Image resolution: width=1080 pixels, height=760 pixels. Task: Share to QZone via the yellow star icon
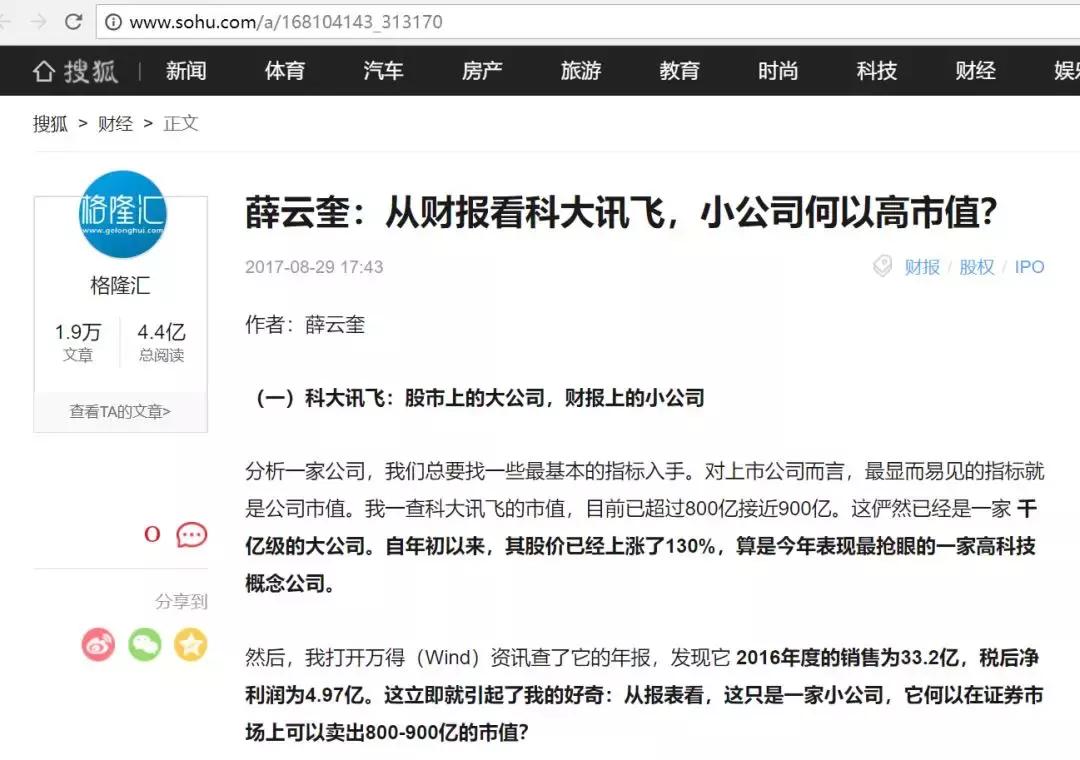(x=191, y=645)
